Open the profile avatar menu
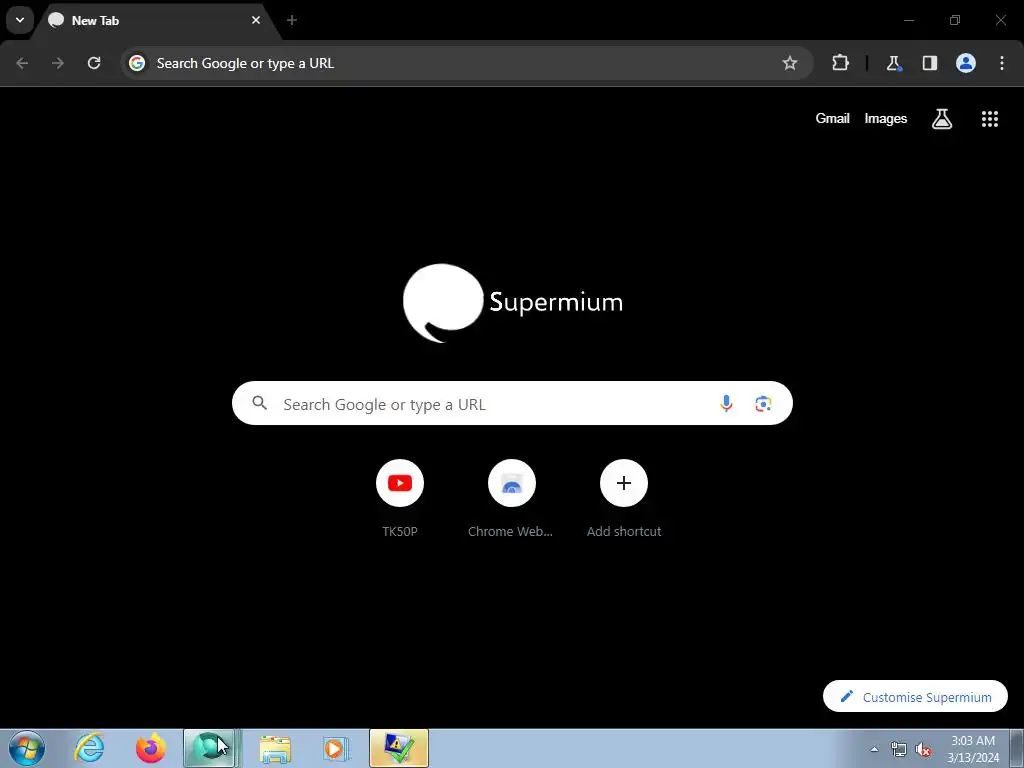 click(x=966, y=63)
